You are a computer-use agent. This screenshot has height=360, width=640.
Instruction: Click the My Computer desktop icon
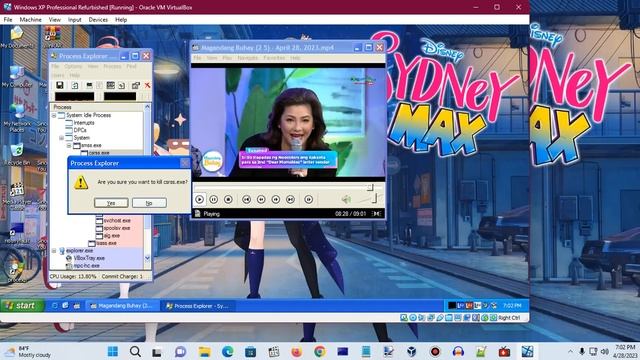click(17, 76)
